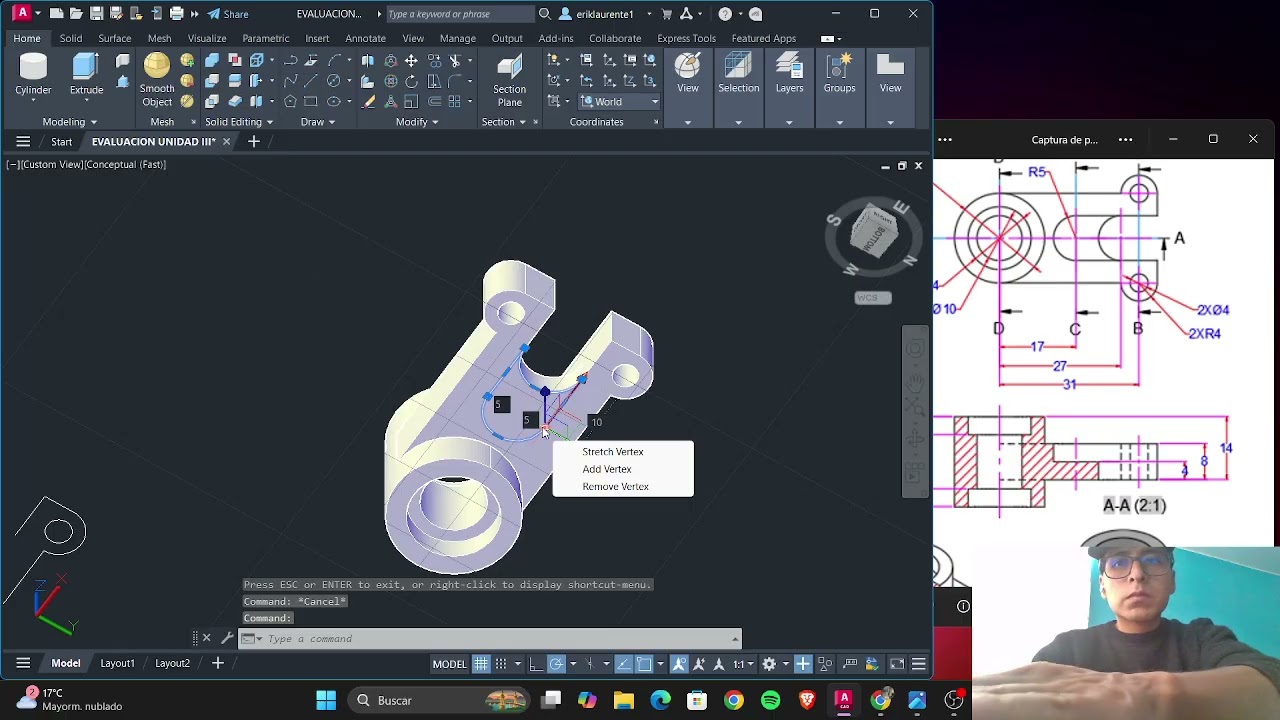Image resolution: width=1280 pixels, height=720 pixels.
Task: Choose the Polygon draw tool
Action: coord(290,101)
